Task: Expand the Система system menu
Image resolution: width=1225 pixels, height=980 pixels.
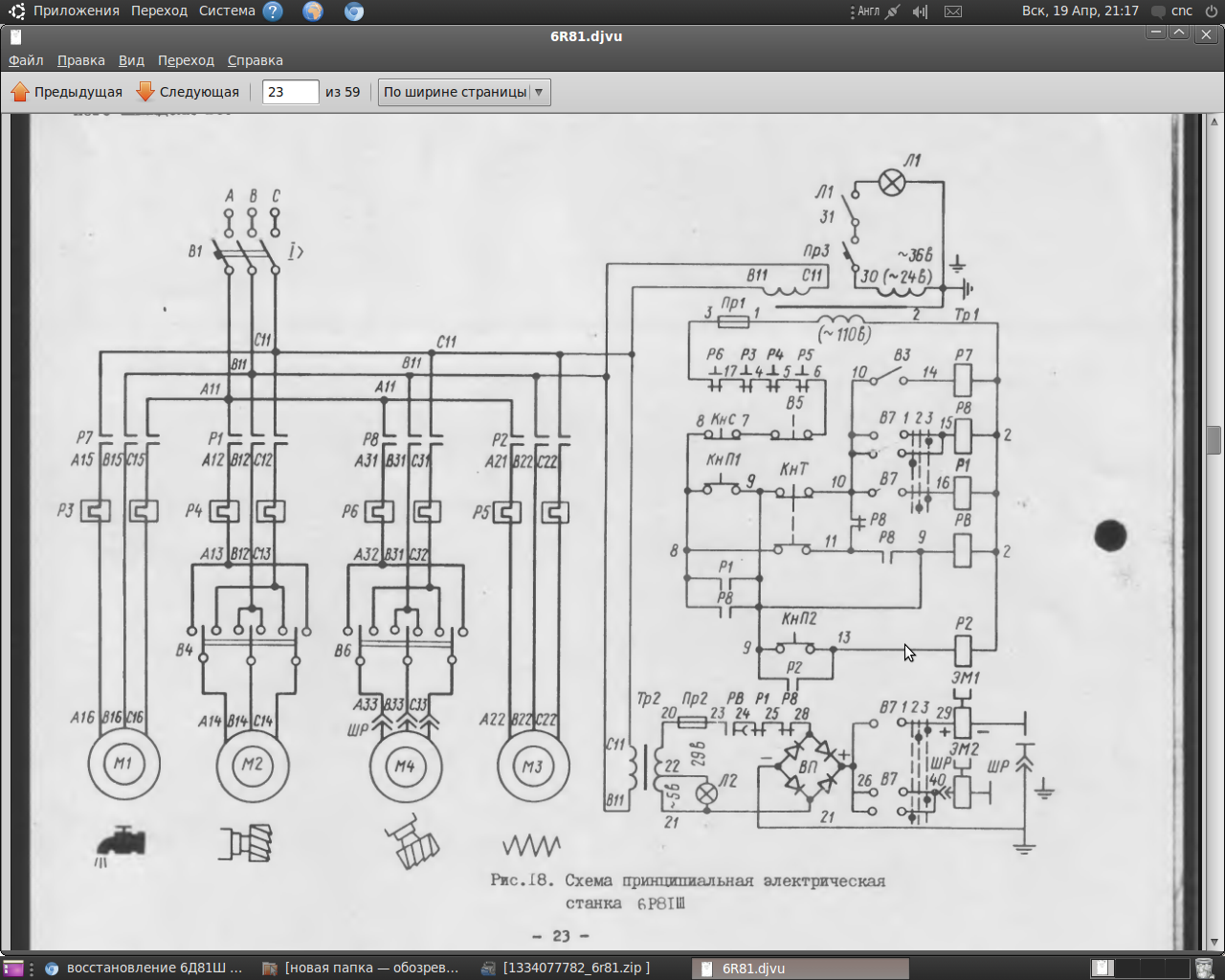Action: [x=227, y=11]
